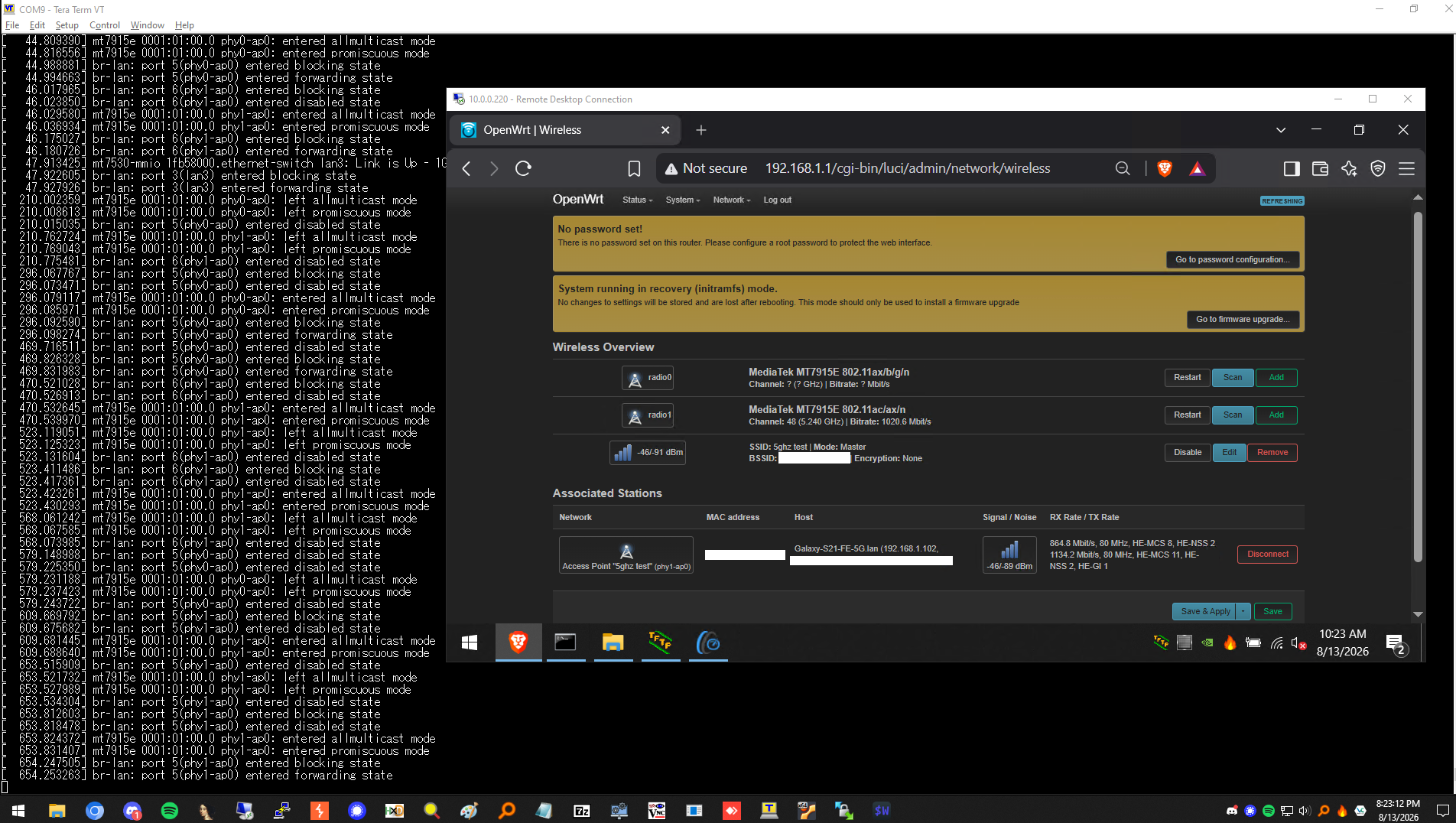
Task: Click the Save button
Action: point(1273,611)
